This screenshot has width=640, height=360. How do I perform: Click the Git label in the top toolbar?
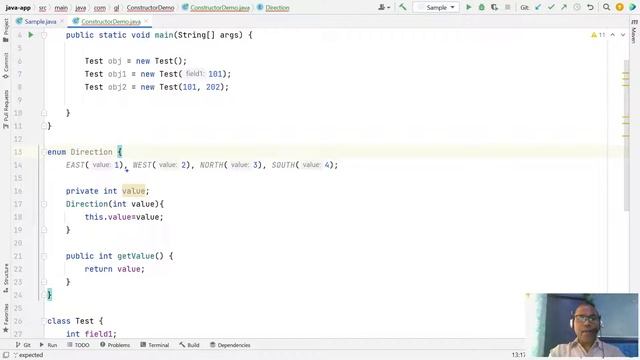click(524, 7)
